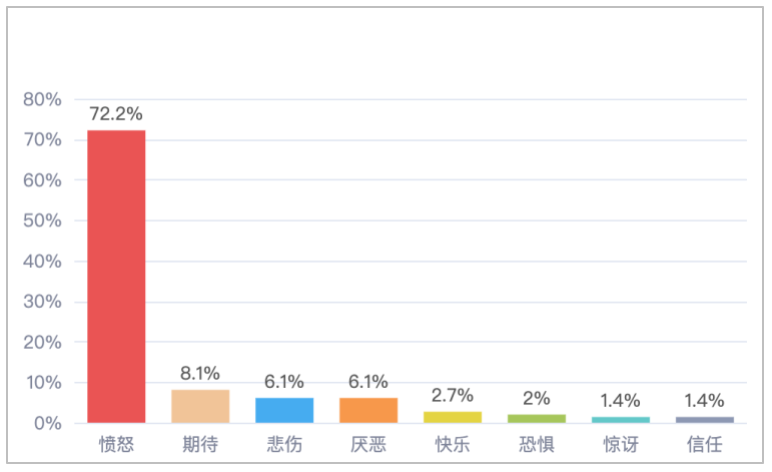Select the green 恐惧 bar
This screenshot has width=772, height=472.
click(536, 418)
